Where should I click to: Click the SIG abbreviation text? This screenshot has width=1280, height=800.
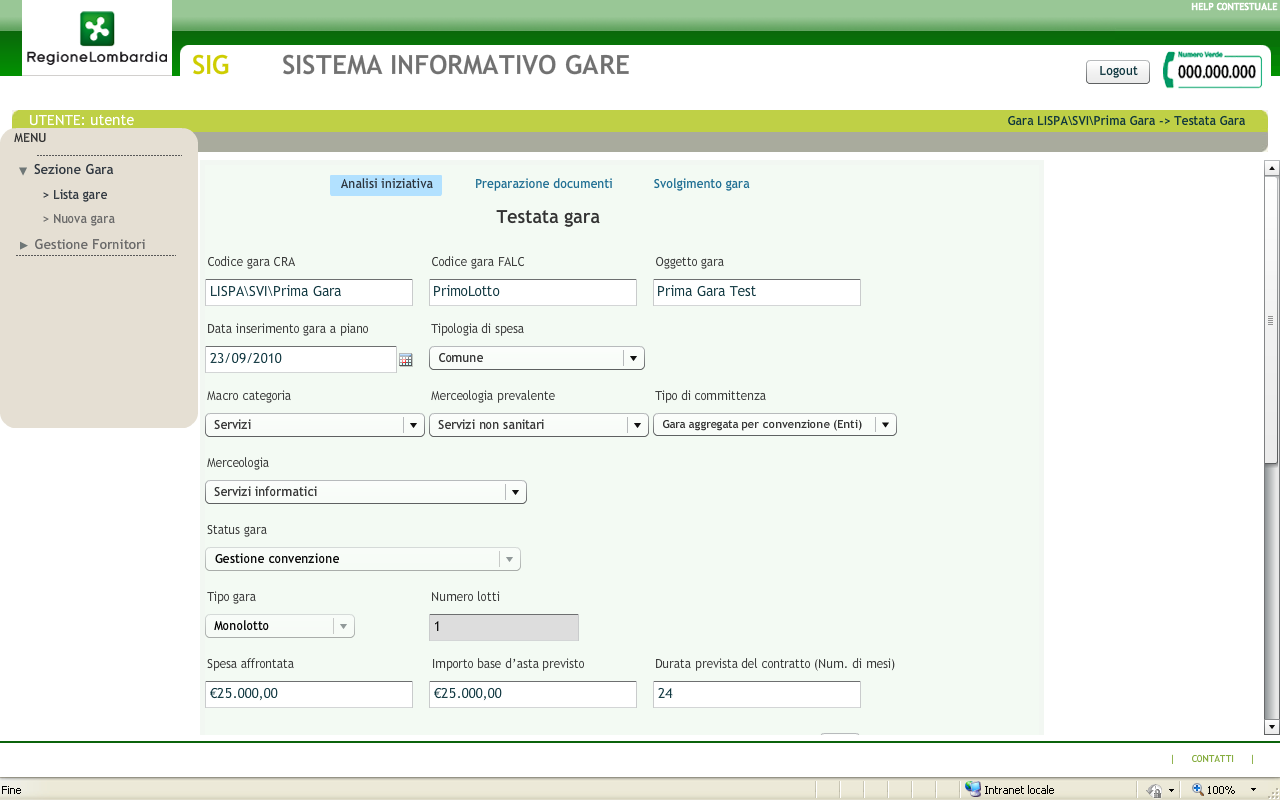[211, 65]
